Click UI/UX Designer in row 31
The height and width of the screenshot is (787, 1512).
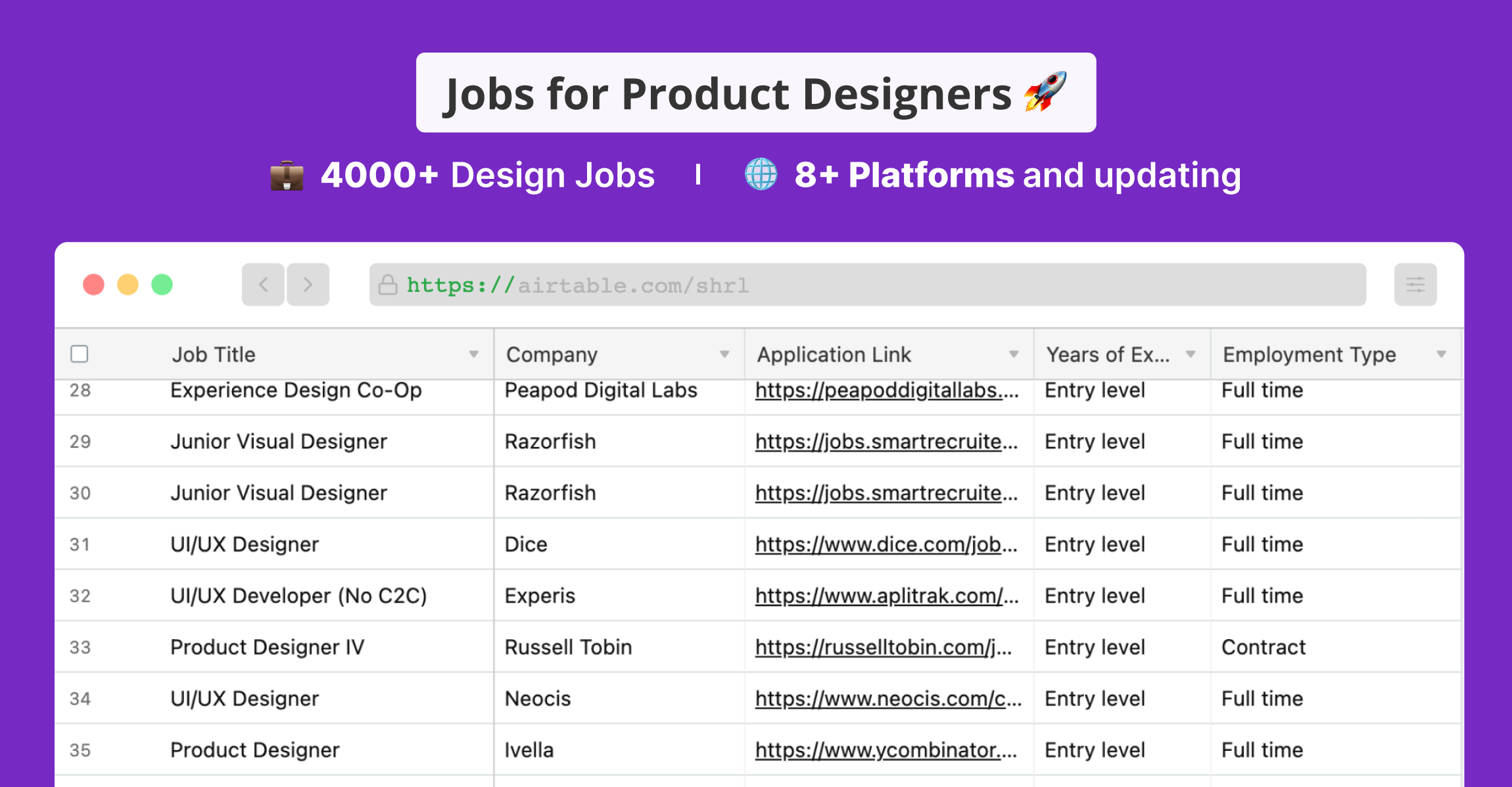click(245, 544)
